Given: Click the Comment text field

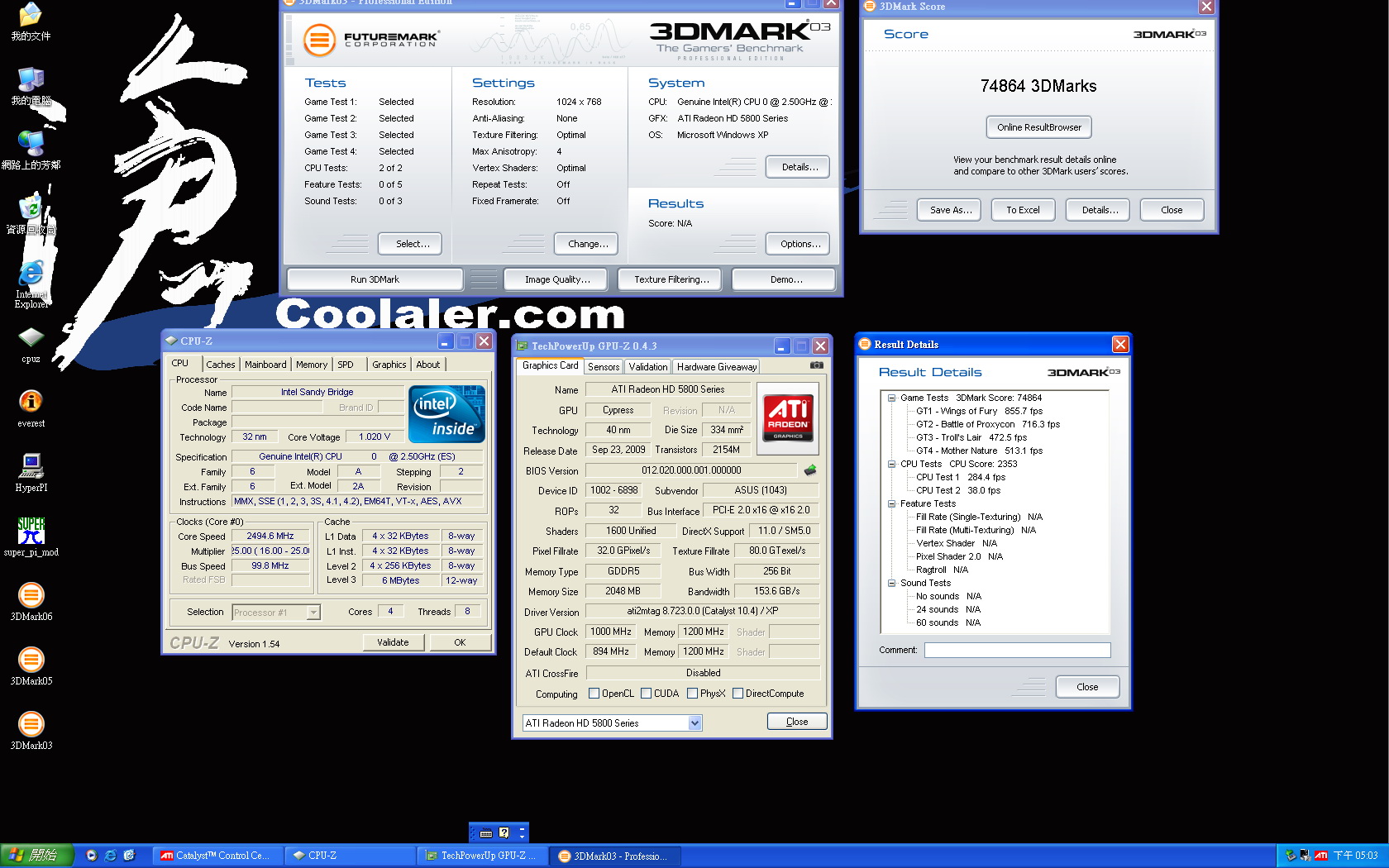Looking at the screenshot, I should (1017, 651).
